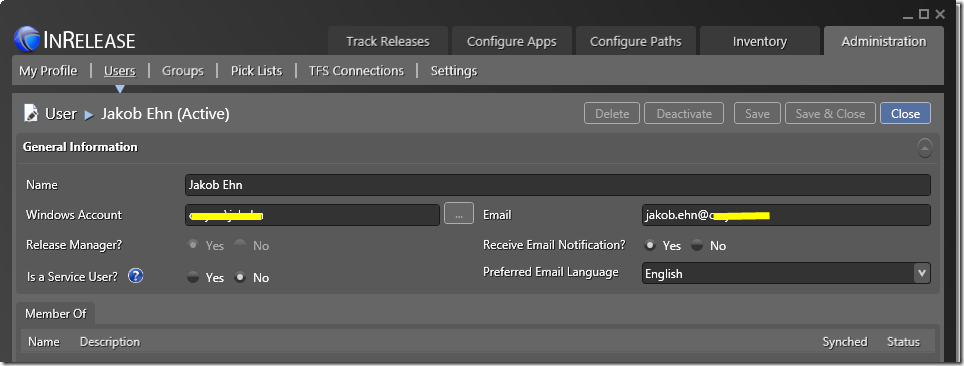Click the Deactivate button
The width and height of the screenshot is (964, 366).
point(684,113)
